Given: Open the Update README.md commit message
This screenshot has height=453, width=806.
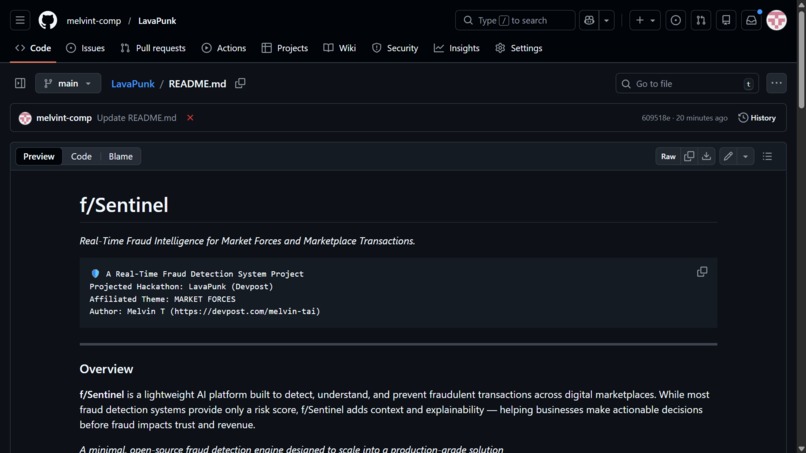Looking at the screenshot, I should click(x=137, y=118).
